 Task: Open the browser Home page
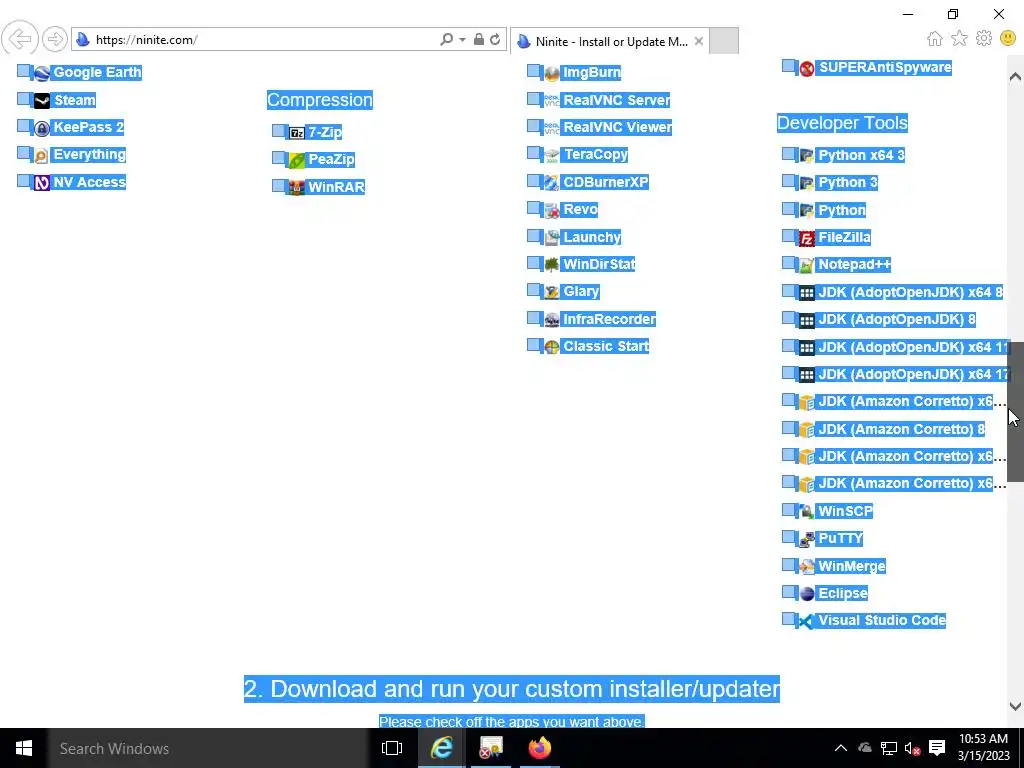tap(935, 39)
